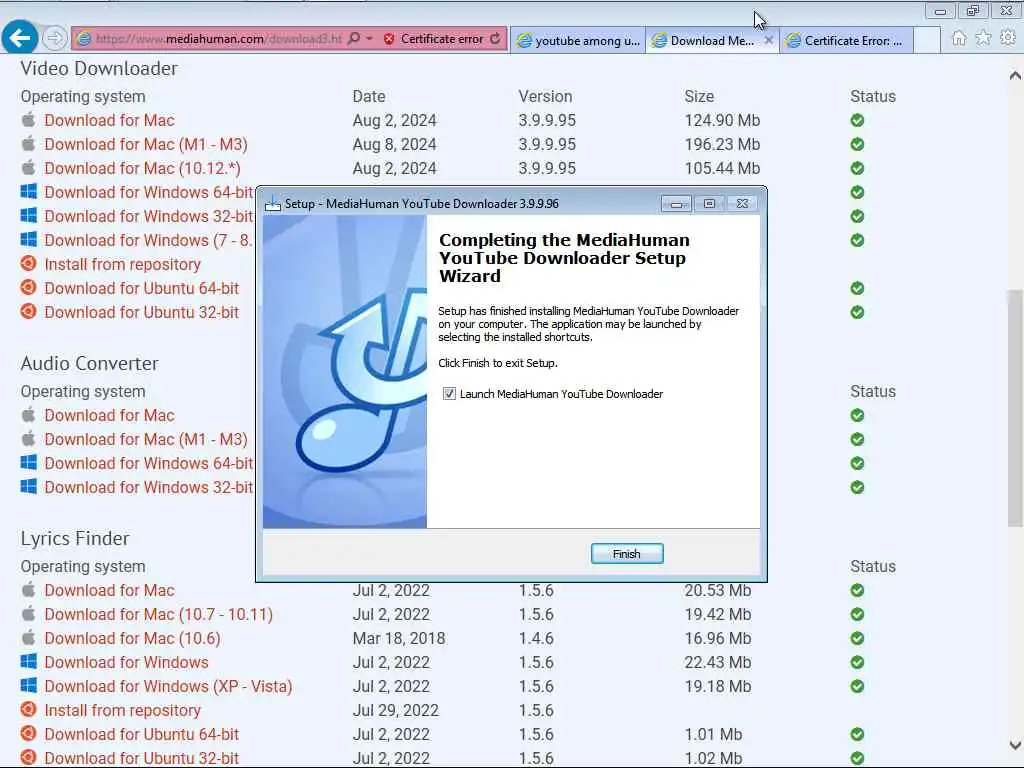Viewport: 1024px width, 768px height.
Task: Click Apple icon beside Video Downloader 'Download for Mac'
Action: click(x=29, y=120)
